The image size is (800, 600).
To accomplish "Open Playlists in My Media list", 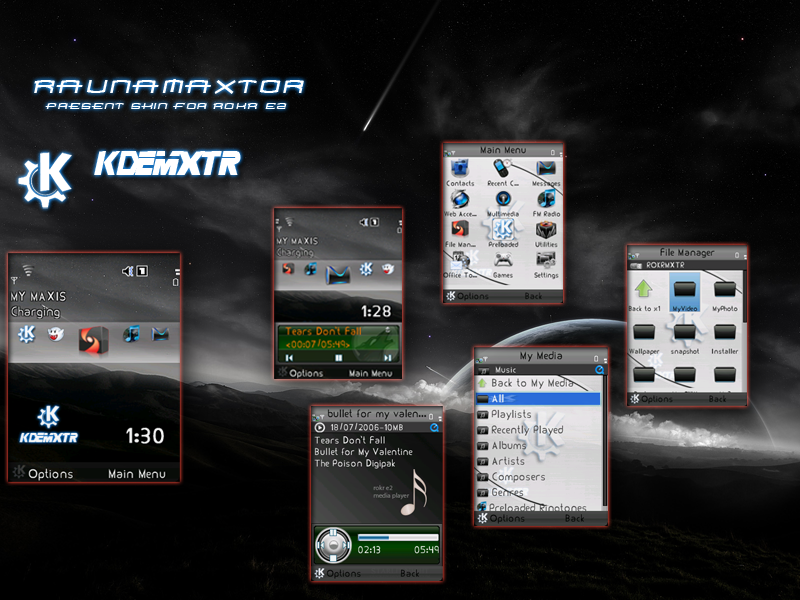I will [x=539, y=414].
